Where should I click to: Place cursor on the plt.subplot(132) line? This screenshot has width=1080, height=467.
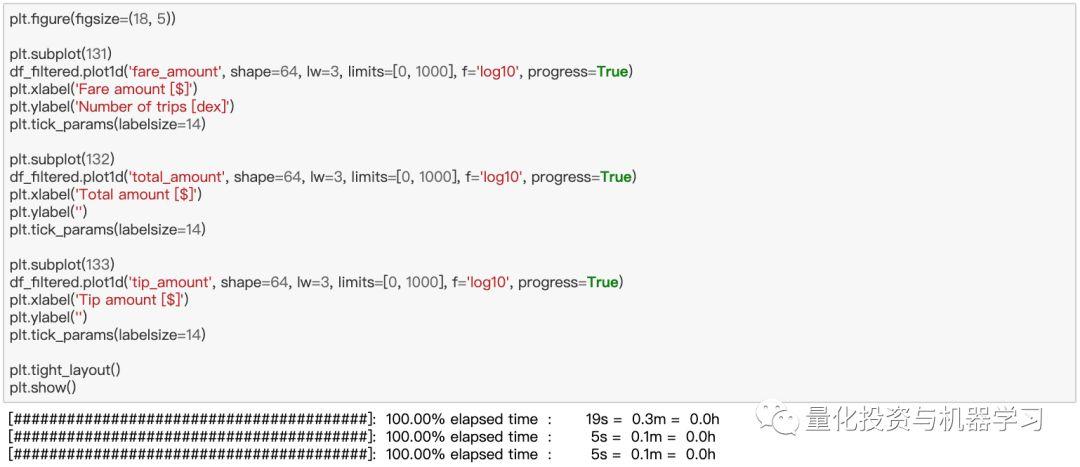click(x=61, y=159)
